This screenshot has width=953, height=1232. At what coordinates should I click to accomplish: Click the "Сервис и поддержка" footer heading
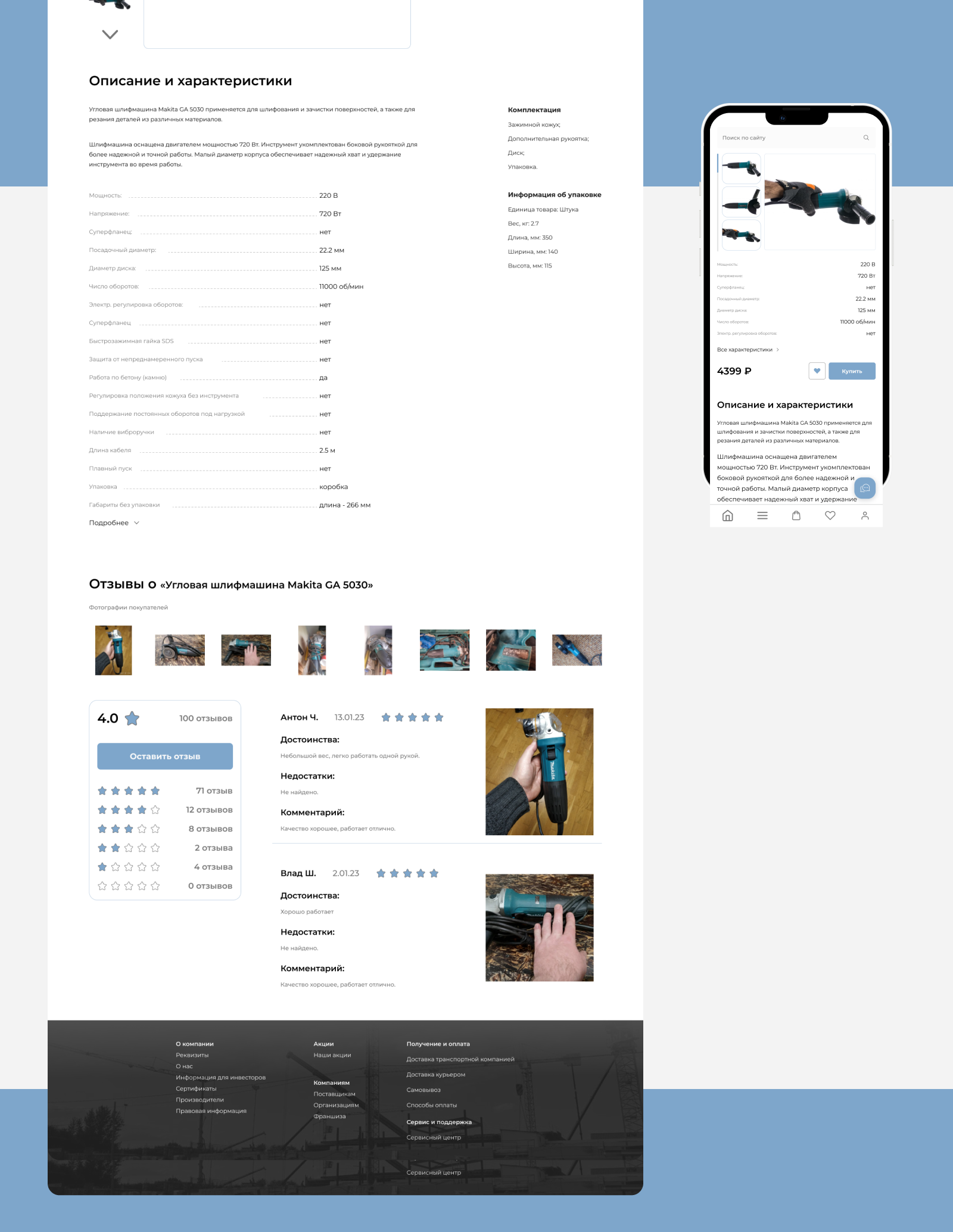439,1122
